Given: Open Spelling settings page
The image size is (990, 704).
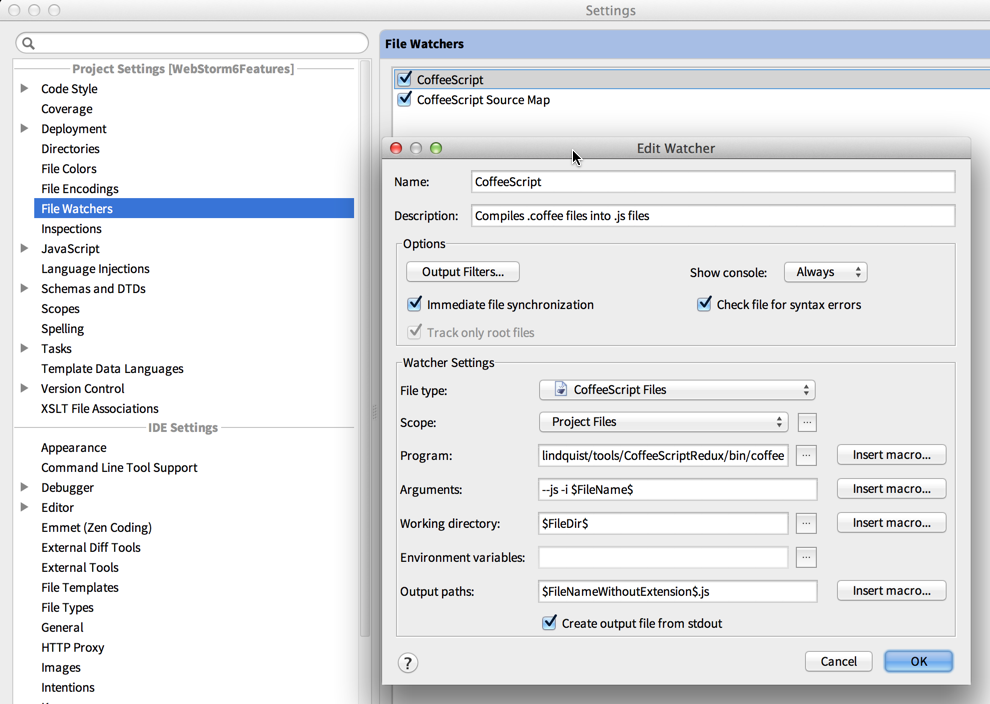Looking at the screenshot, I should pyautogui.click(x=63, y=328).
